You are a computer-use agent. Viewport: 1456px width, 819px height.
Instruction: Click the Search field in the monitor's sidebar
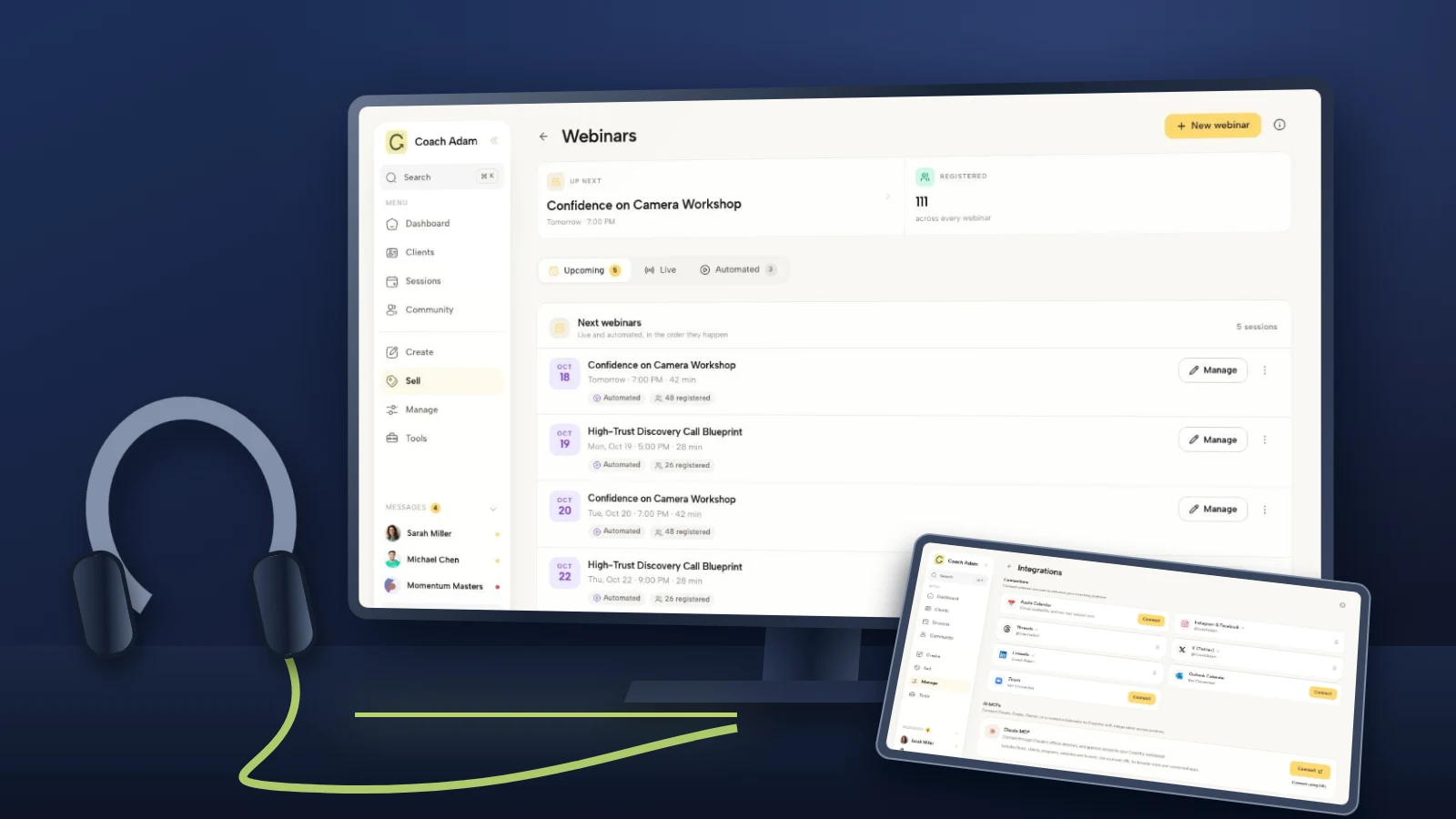441,177
